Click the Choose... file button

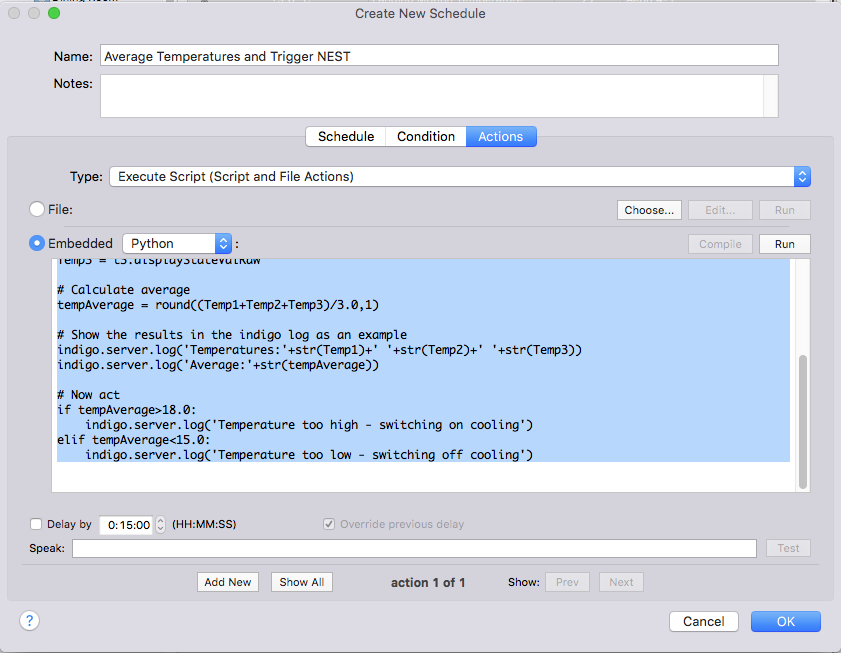tap(649, 210)
